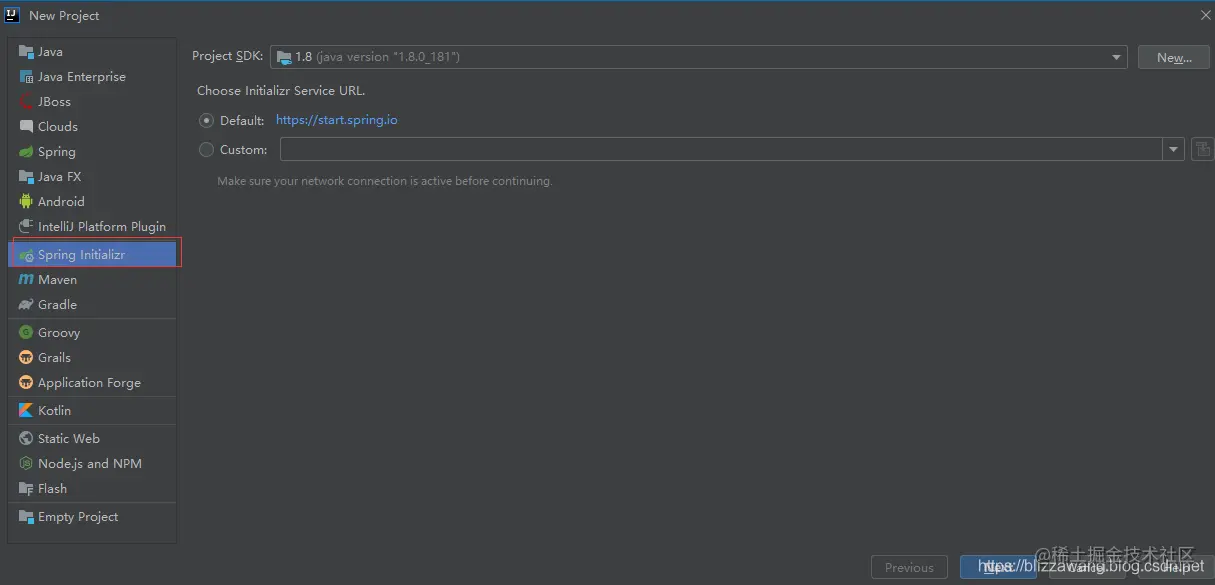Choose Java in the project type list
The width and height of the screenshot is (1215, 585).
[50, 52]
